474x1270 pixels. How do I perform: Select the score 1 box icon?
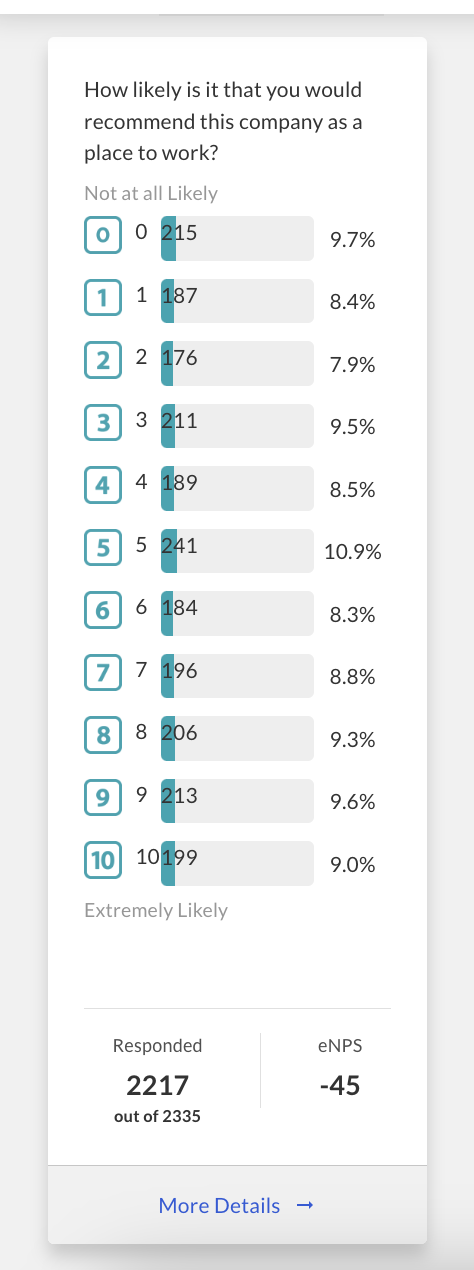pyautogui.click(x=102, y=297)
